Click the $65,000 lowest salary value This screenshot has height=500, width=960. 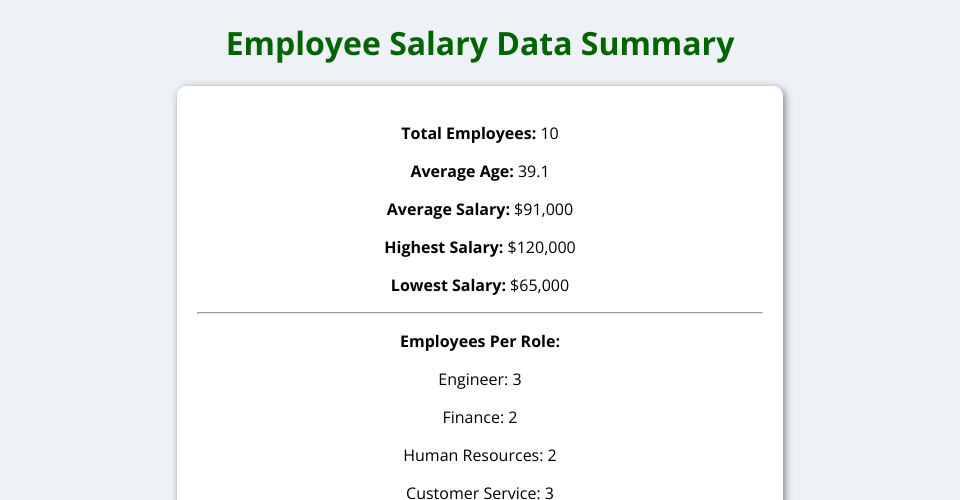pos(539,285)
